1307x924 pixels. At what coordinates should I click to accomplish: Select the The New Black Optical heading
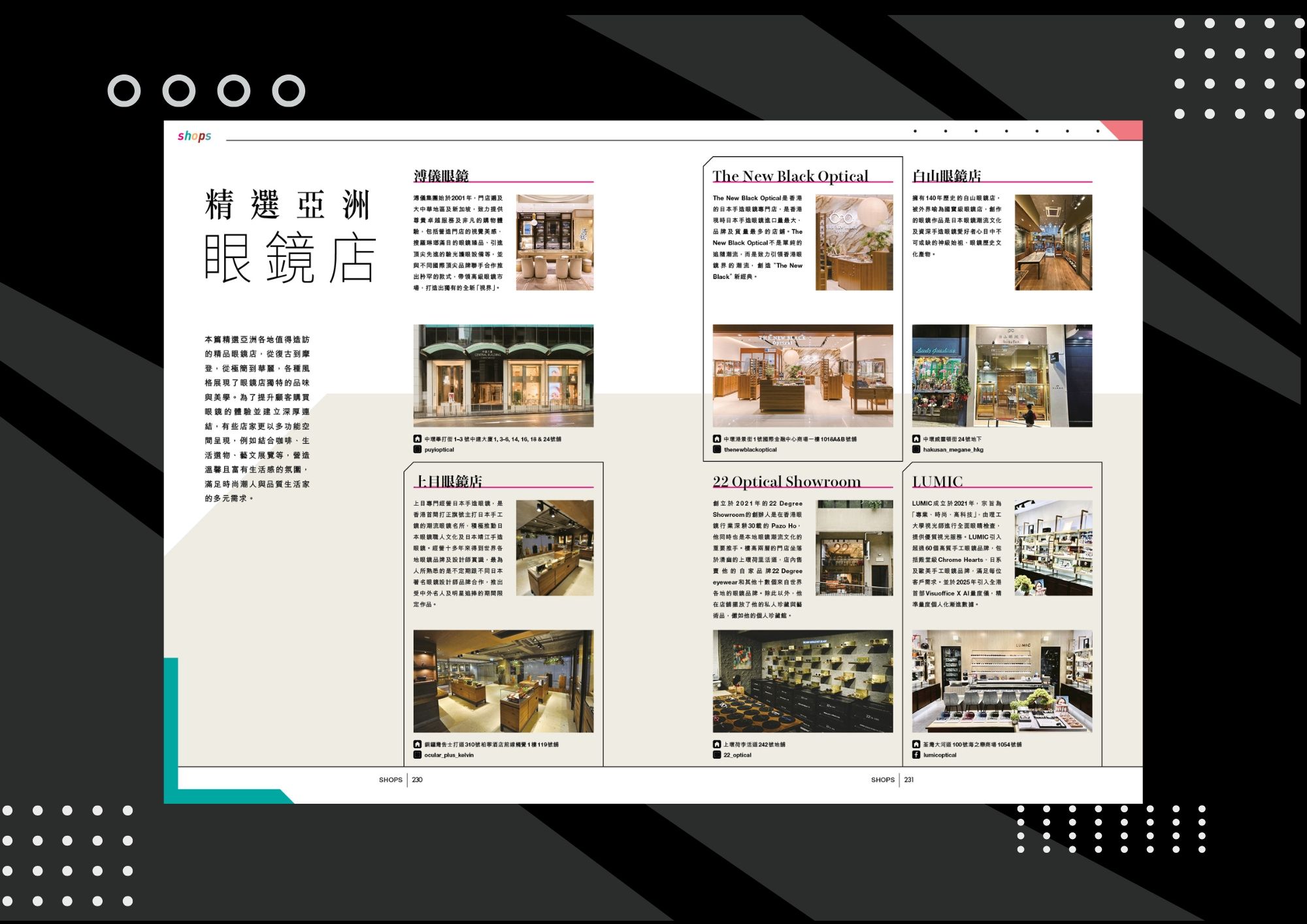pos(790,176)
